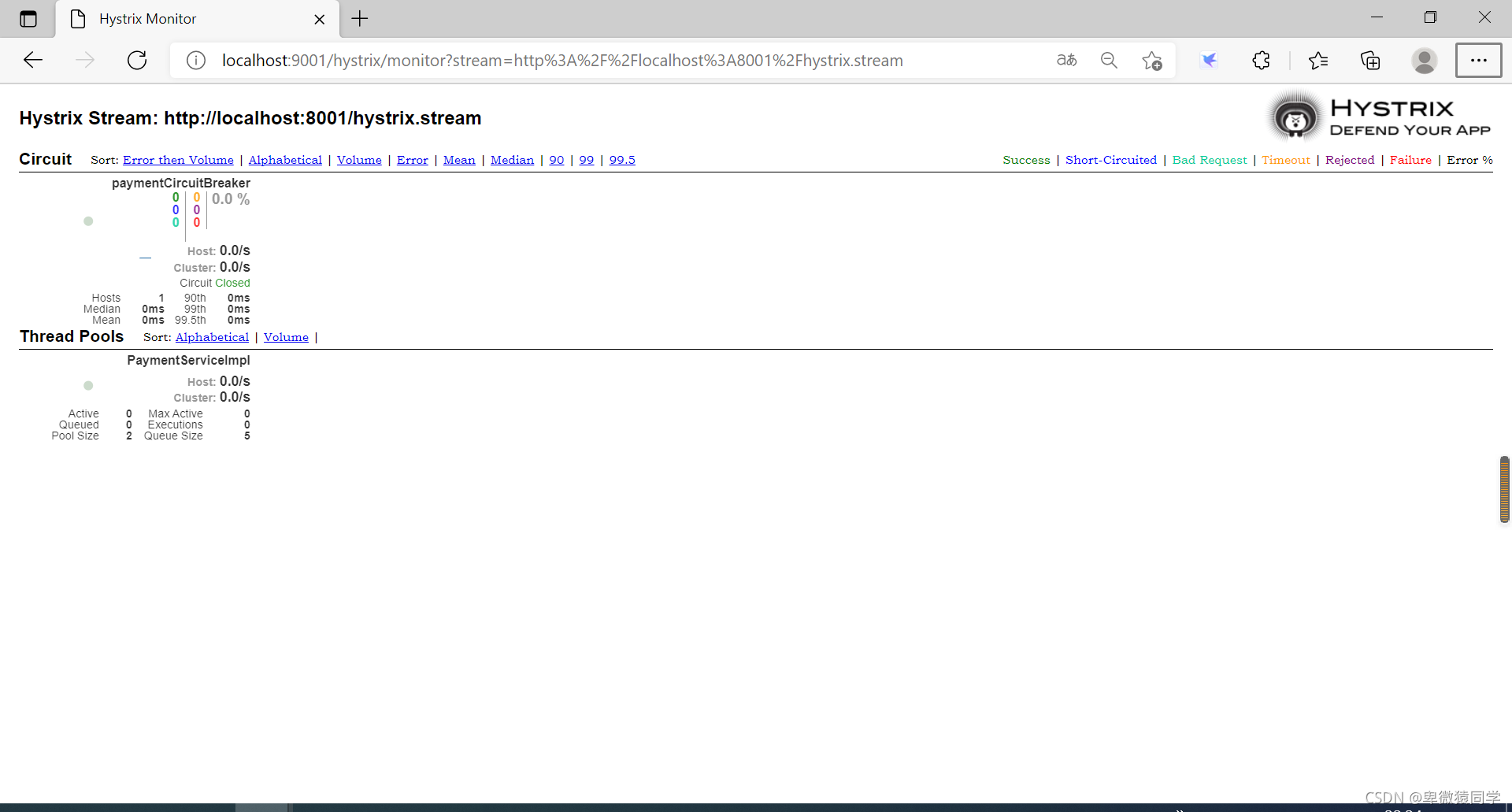Sort circuits by Error then Volume

pos(178,160)
